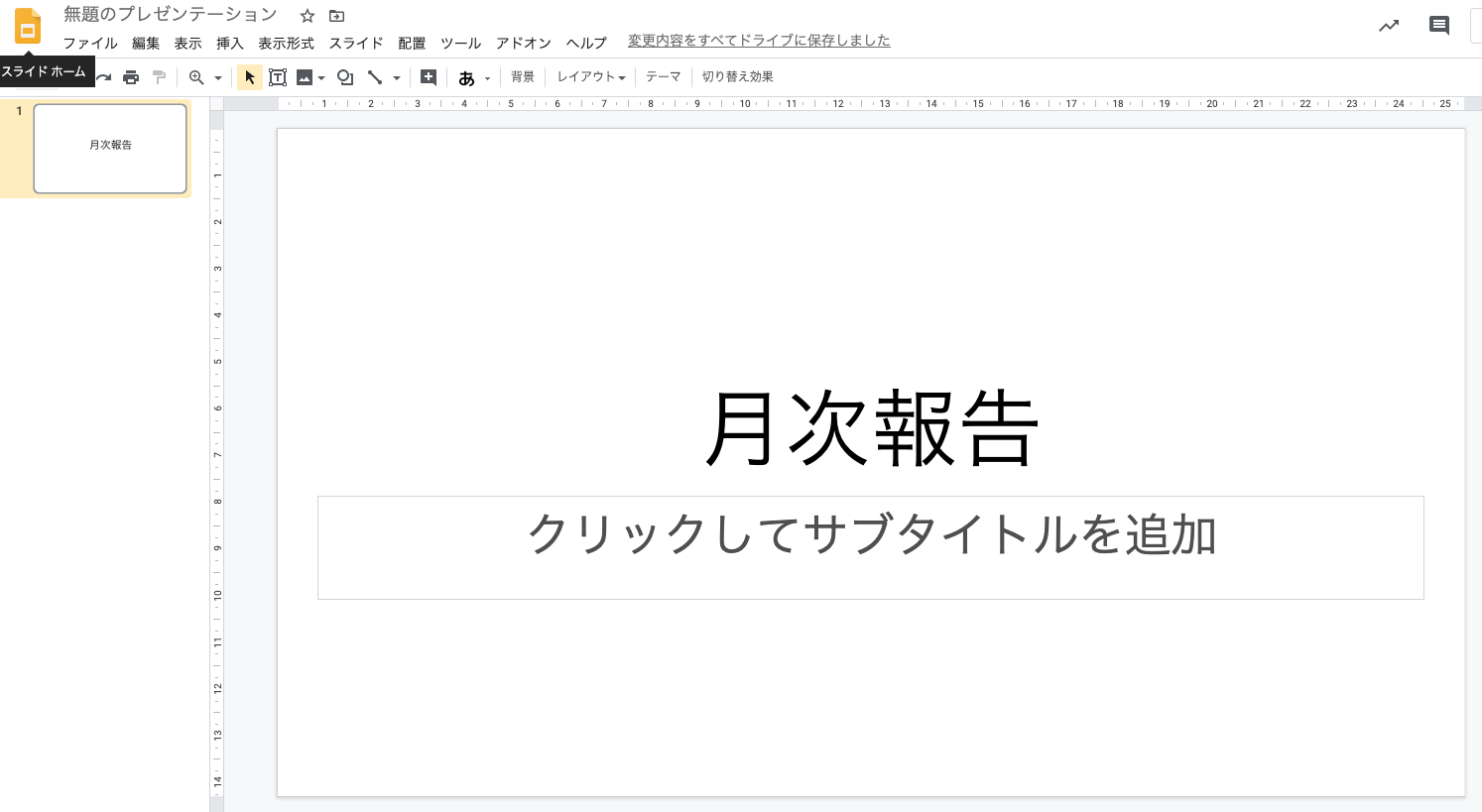Expand the line tool dropdown arrow

click(397, 78)
